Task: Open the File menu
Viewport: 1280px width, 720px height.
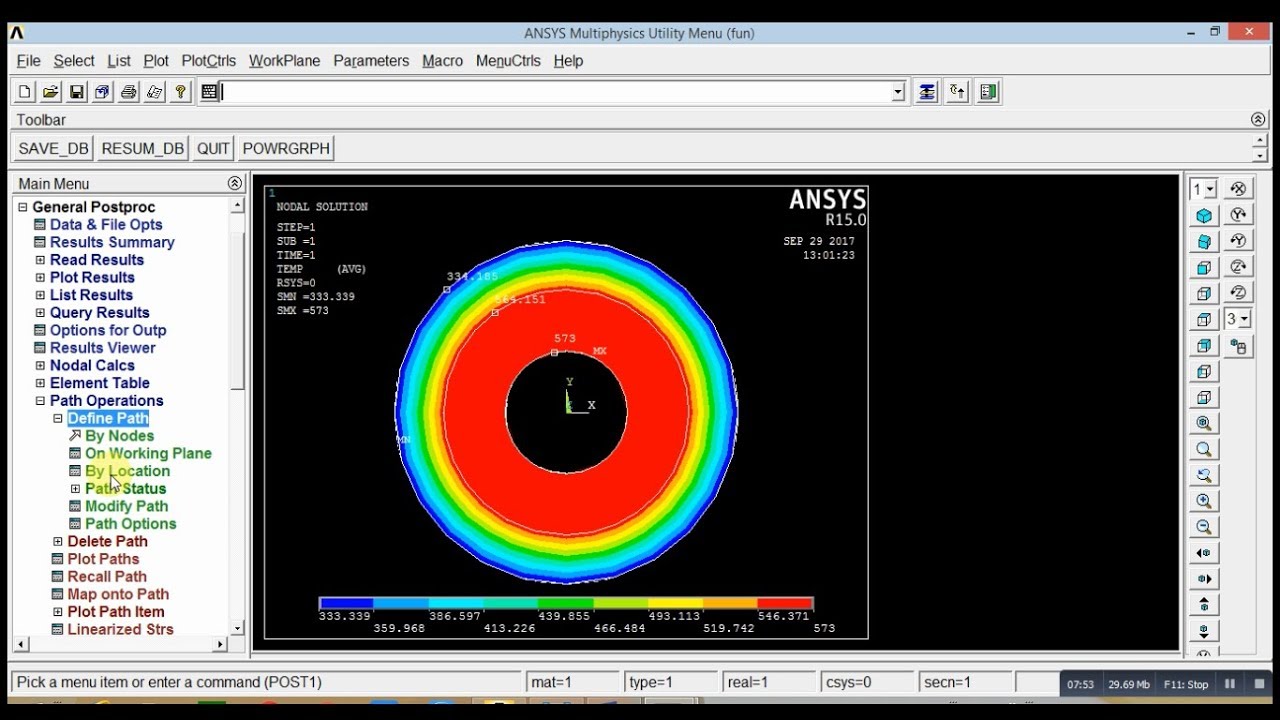Action: click(29, 61)
